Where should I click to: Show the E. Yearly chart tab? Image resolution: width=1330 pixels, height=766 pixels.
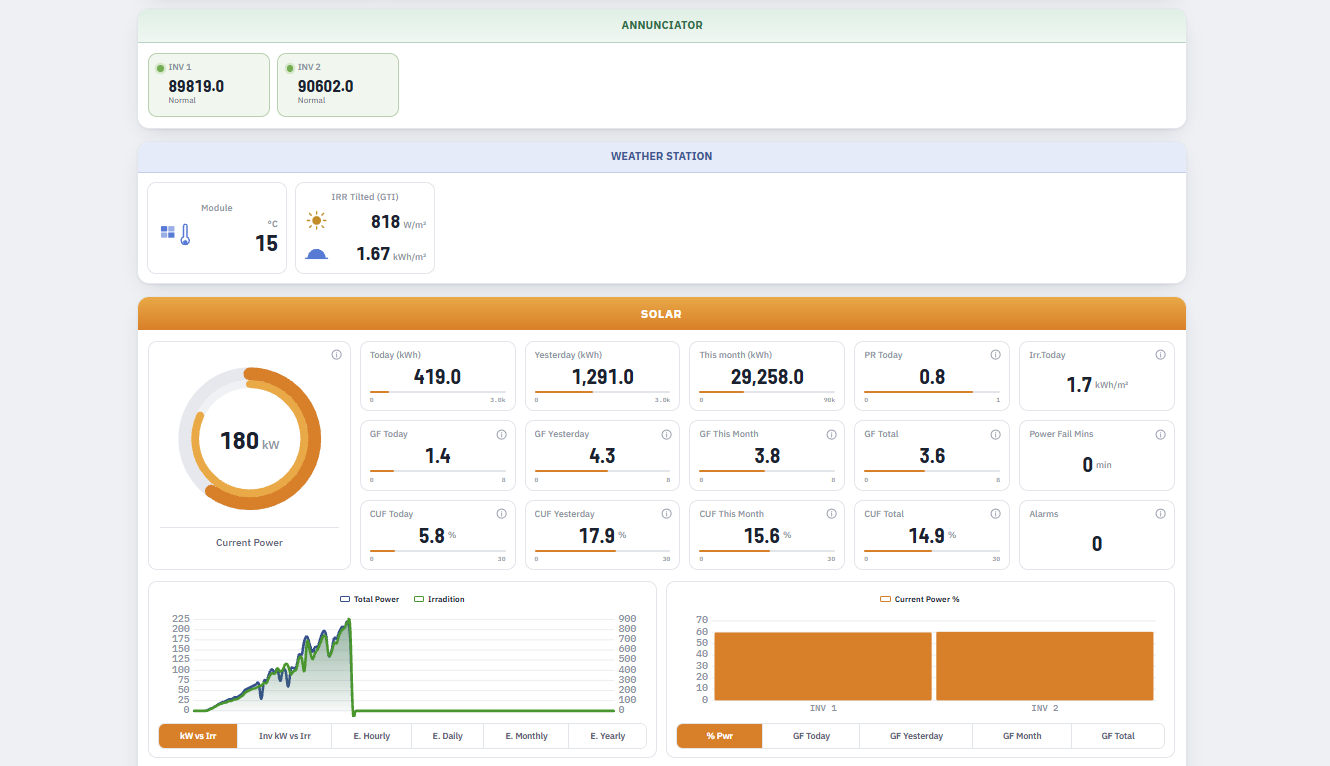(607, 736)
